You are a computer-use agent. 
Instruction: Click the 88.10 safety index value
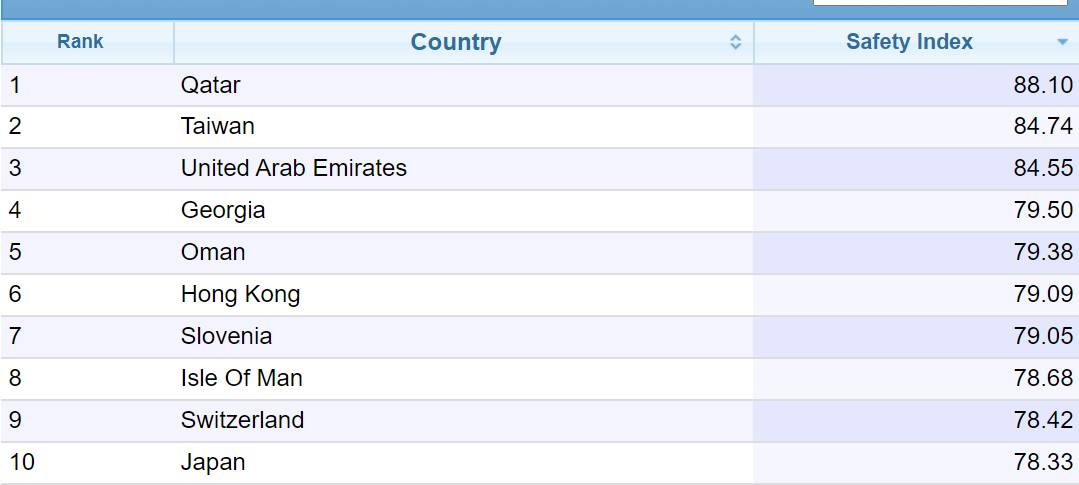1043,85
